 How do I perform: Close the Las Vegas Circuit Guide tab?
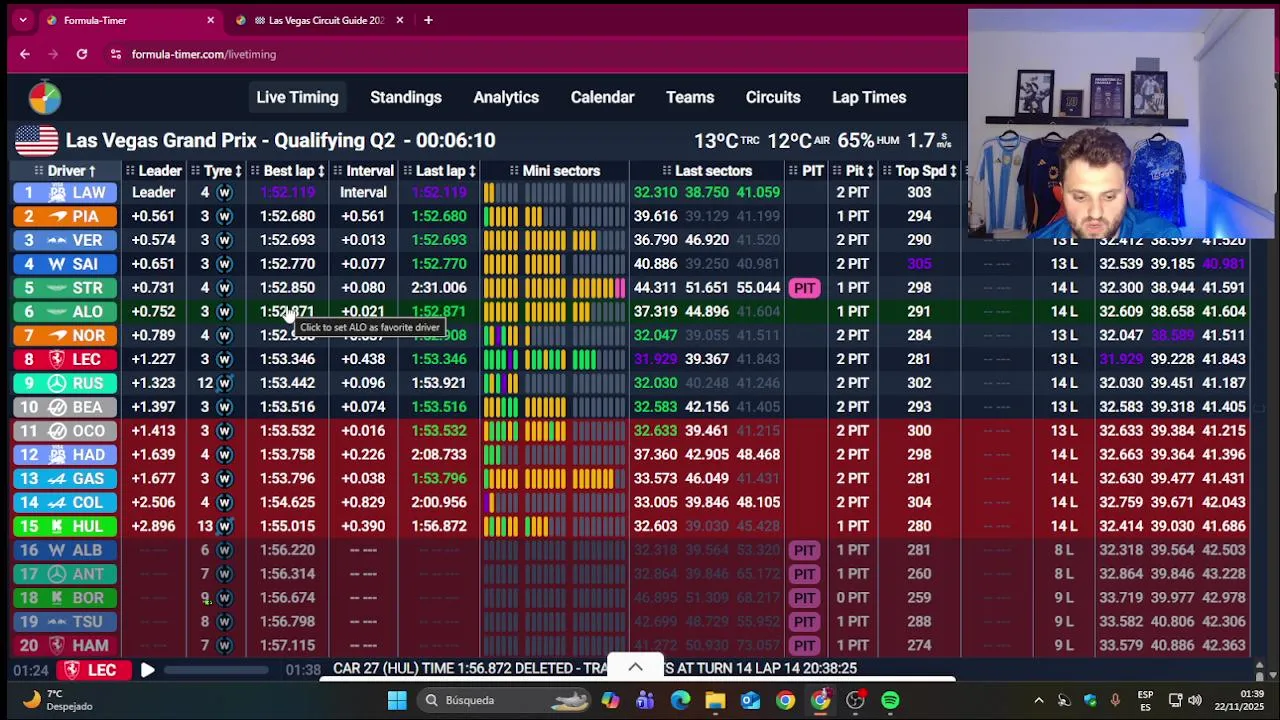(x=400, y=20)
